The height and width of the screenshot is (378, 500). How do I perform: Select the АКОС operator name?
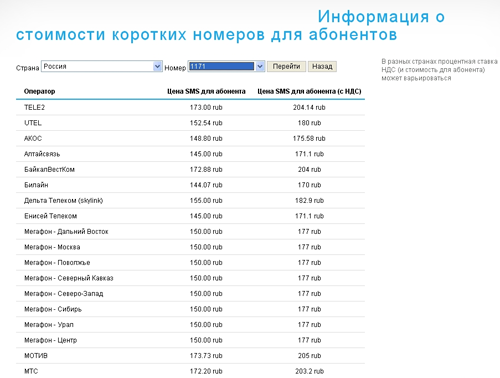point(33,138)
